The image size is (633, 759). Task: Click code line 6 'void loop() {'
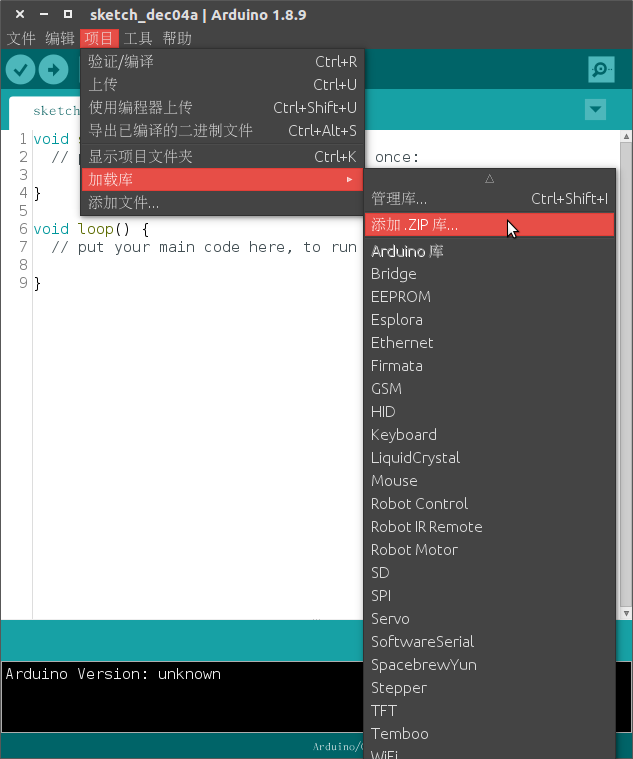coord(91,228)
